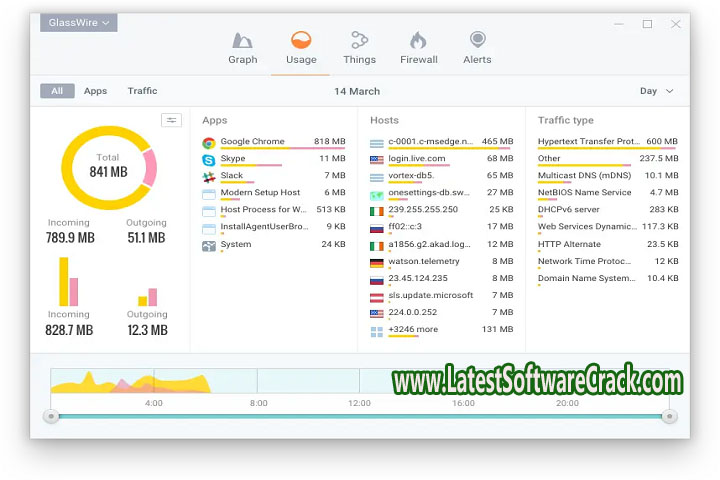Select NetBIOS Name Service traffic type

pos(608,194)
